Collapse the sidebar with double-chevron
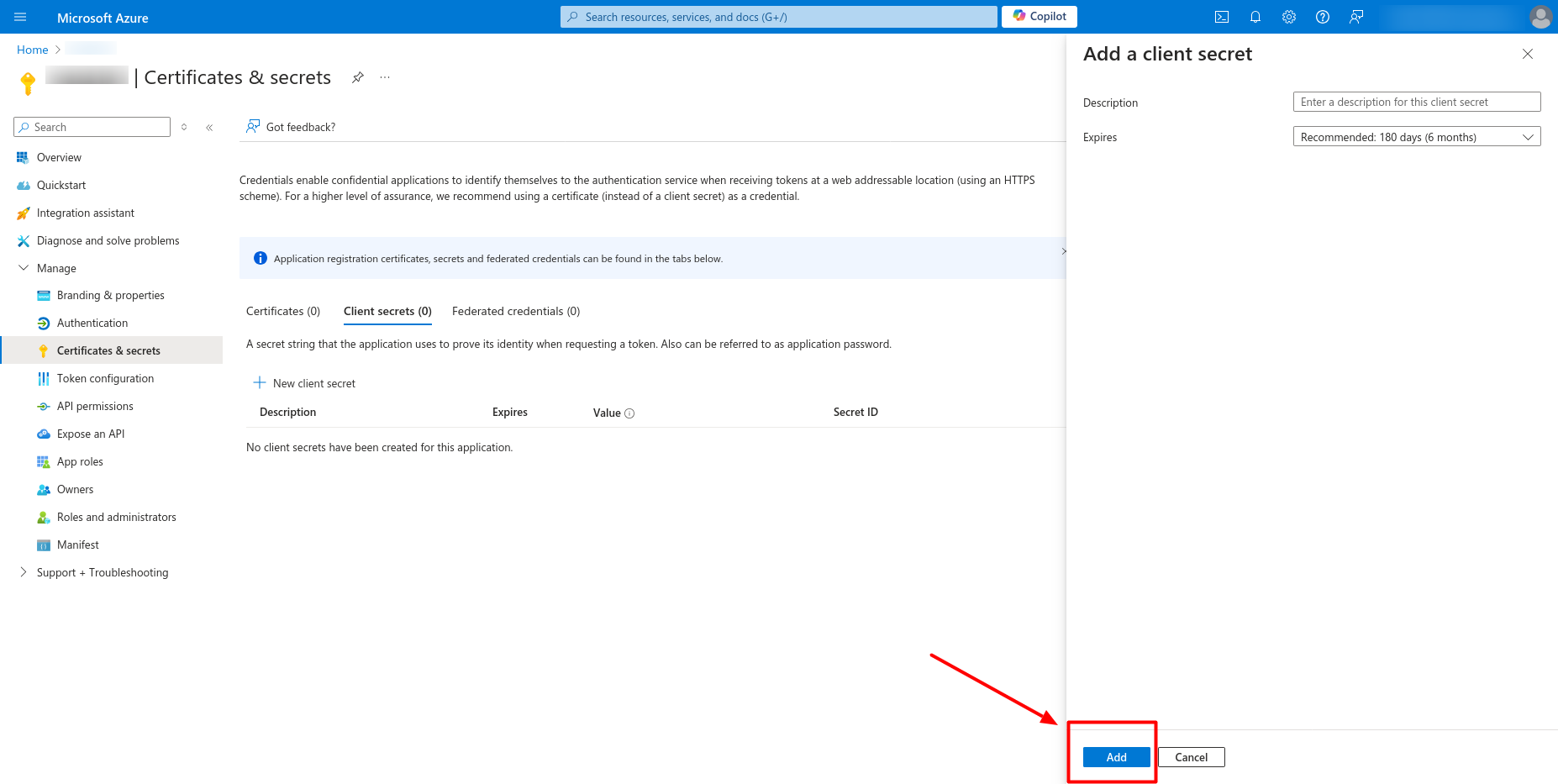Viewport: 1558px width, 784px height. 209,128
